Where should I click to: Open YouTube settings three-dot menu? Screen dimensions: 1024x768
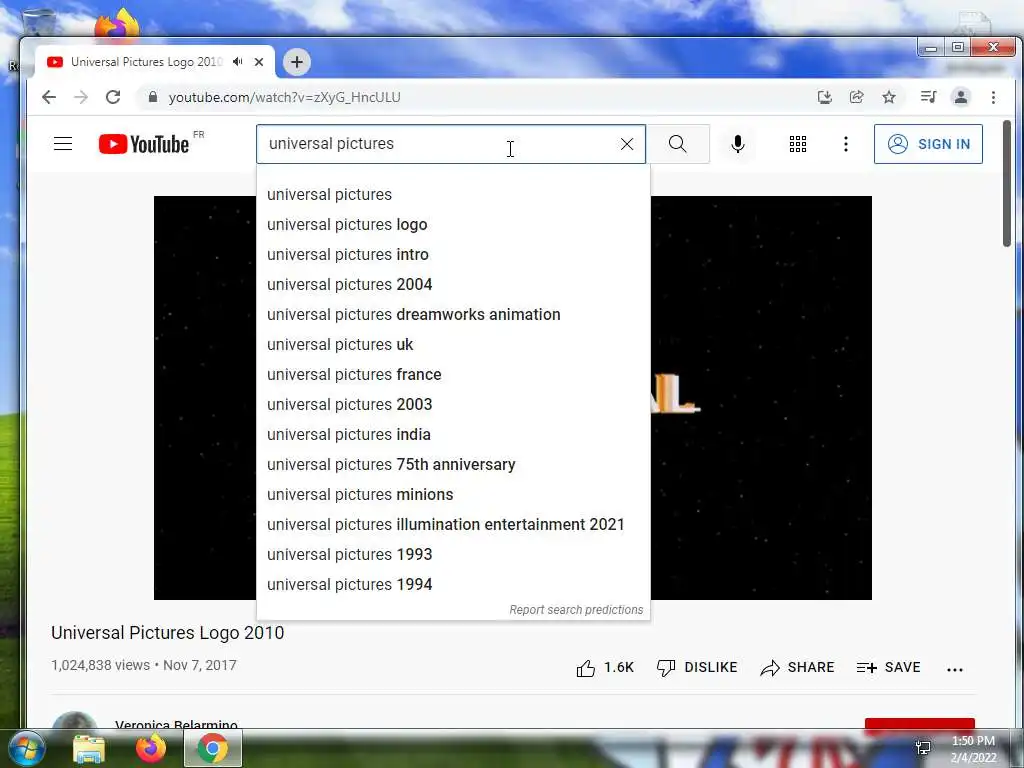coord(846,144)
